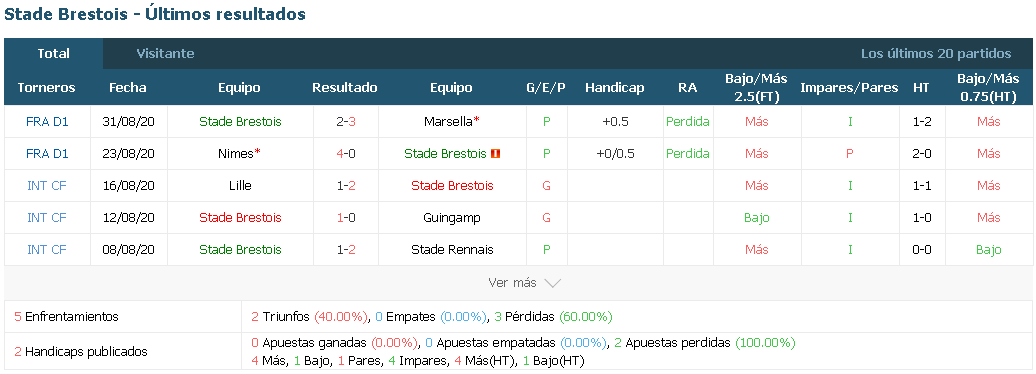This screenshot has height=374, width=1036.
Task: Open INT CF tournament for 16/08/20 match
Action: (x=47, y=186)
